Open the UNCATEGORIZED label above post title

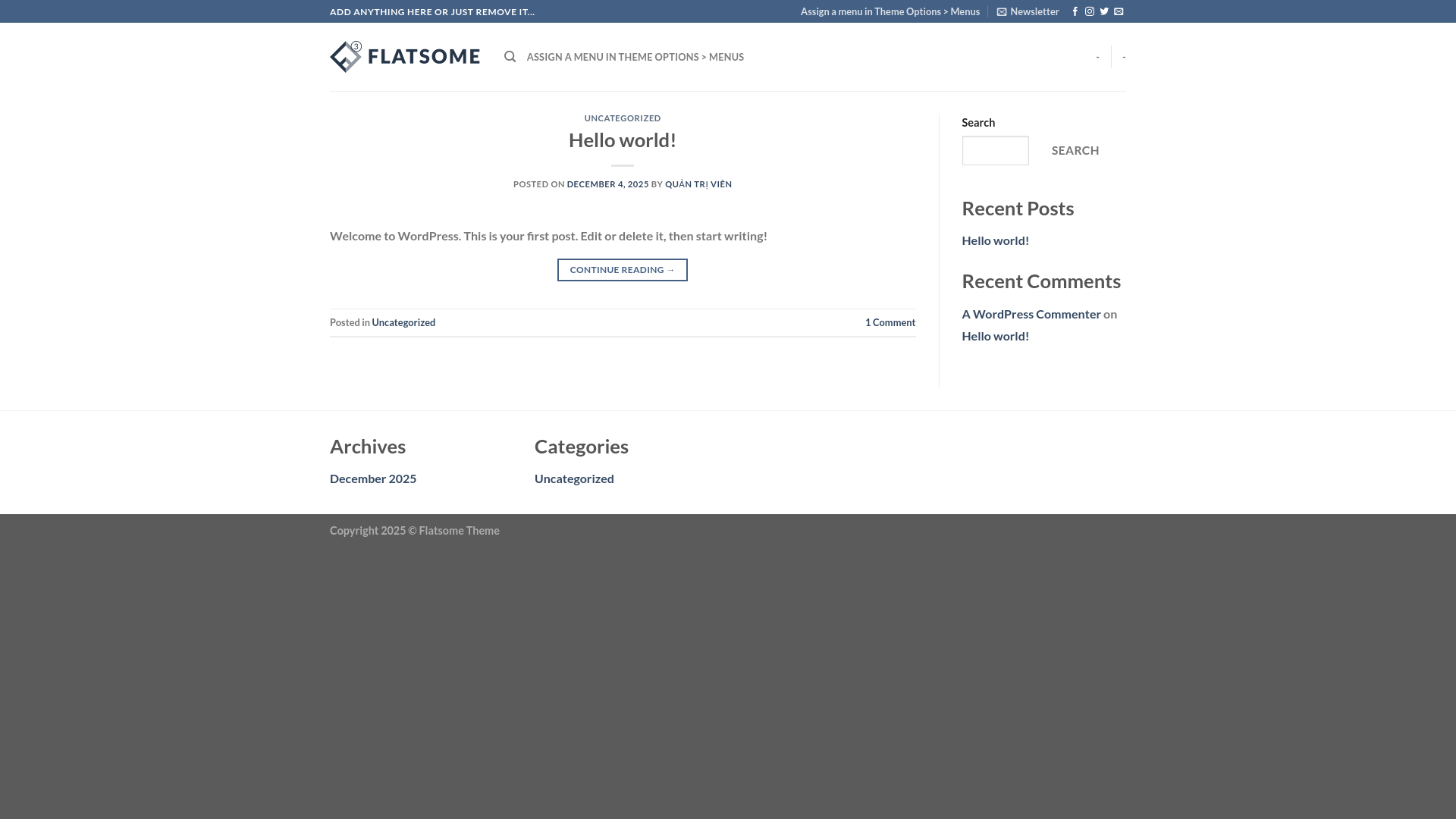pyautogui.click(x=623, y=118)
